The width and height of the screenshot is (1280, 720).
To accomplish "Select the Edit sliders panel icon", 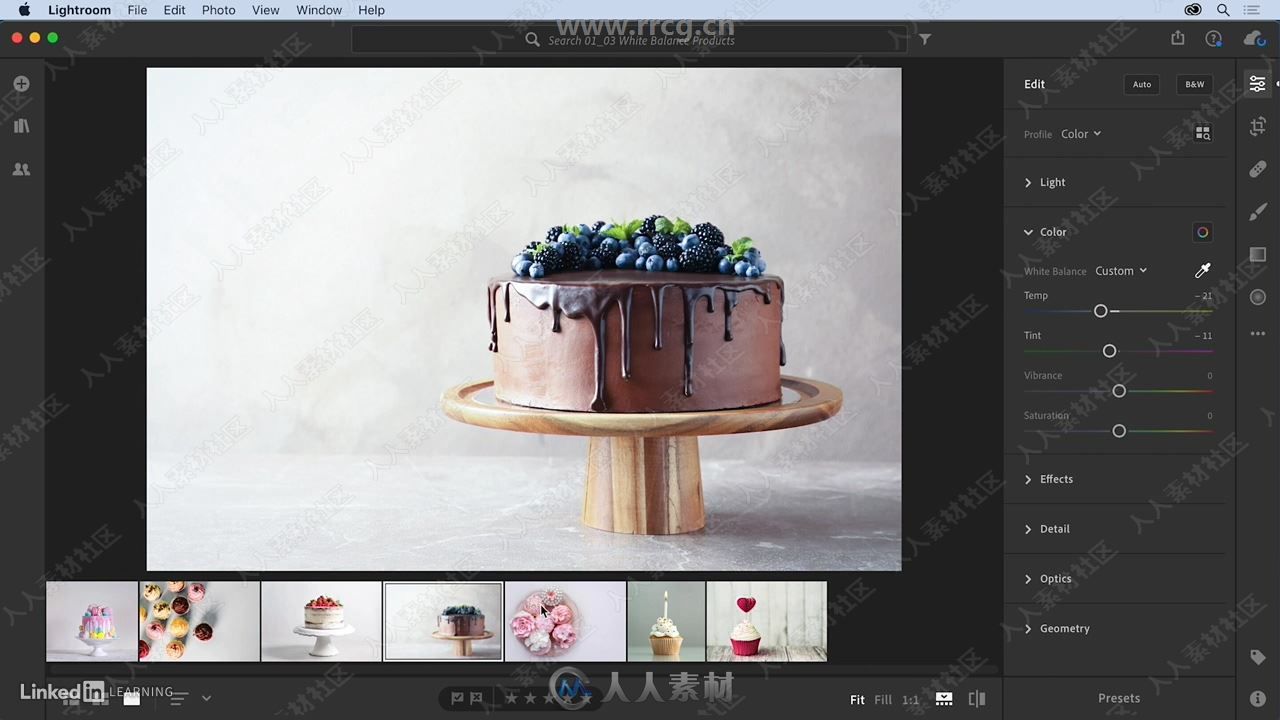I will coord(1258,84).
